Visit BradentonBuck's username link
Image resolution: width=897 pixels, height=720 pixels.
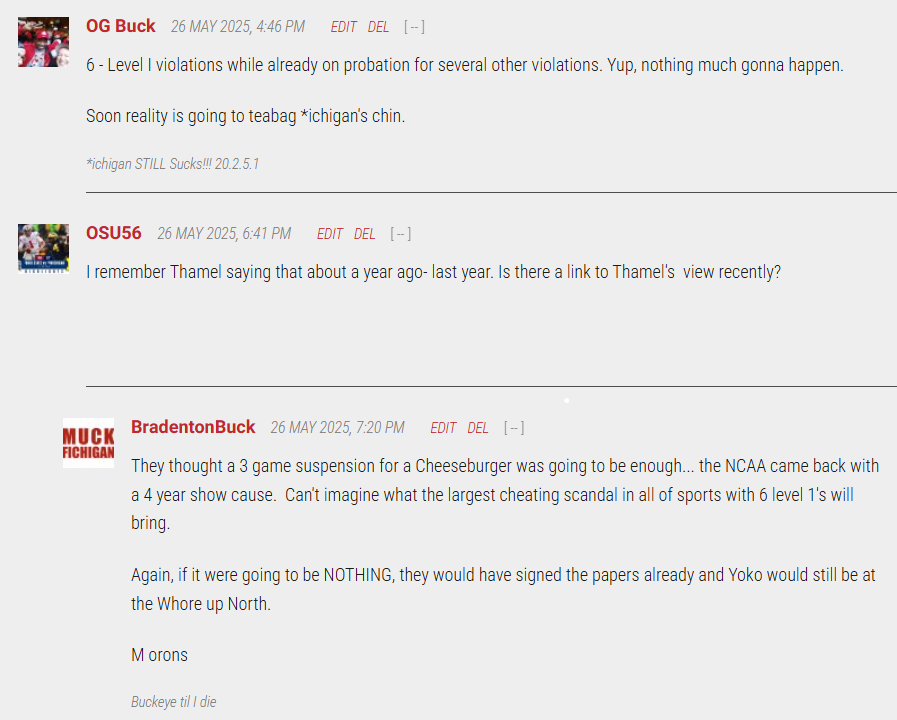pyautogui.click(x=193, y=427)
